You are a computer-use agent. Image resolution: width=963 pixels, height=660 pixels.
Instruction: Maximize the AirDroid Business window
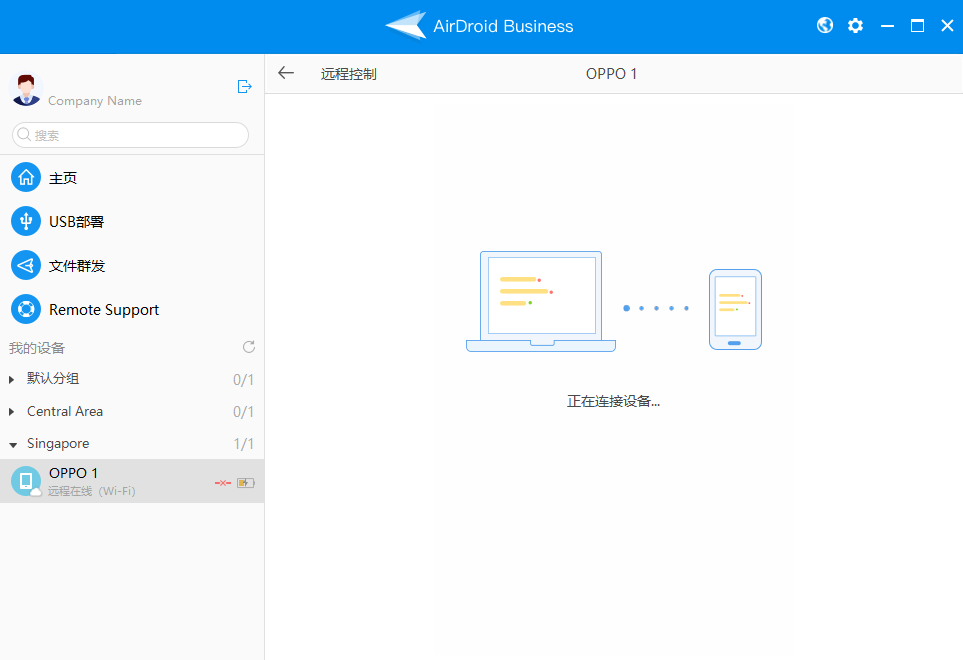(x=917, y=26)
